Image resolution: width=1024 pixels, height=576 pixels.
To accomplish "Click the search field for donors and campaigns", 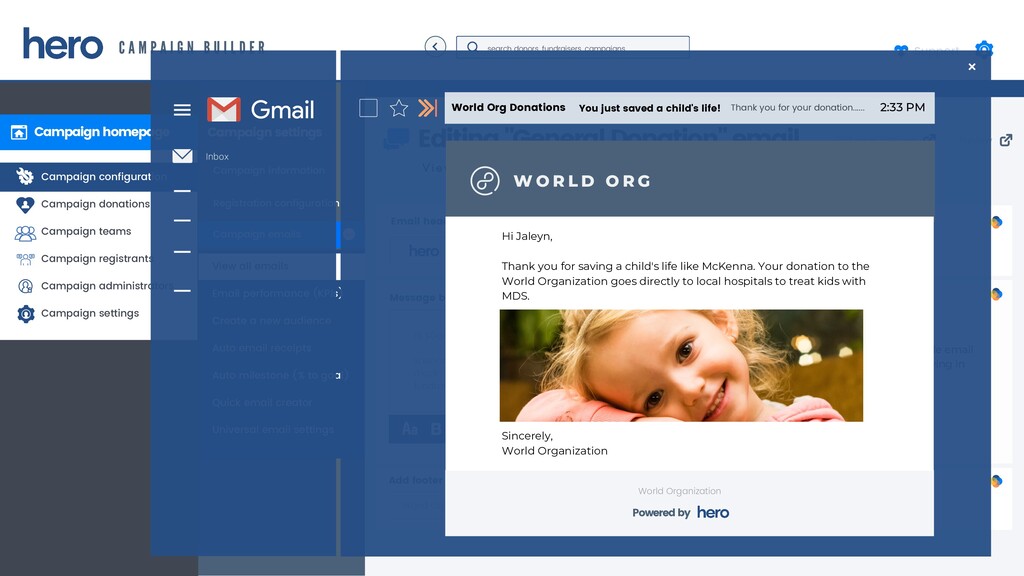I will tap(573, 47).
